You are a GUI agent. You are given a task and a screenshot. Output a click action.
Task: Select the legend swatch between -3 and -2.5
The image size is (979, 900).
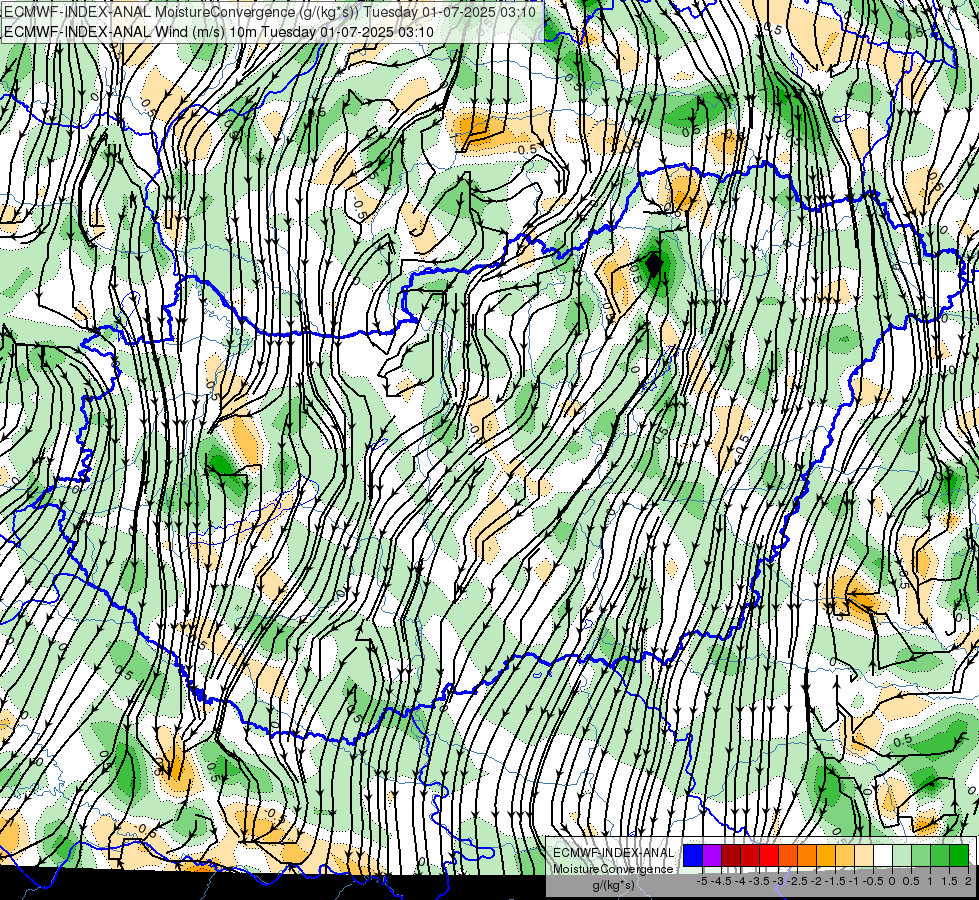pyautogui.click(x=788, y=855)
